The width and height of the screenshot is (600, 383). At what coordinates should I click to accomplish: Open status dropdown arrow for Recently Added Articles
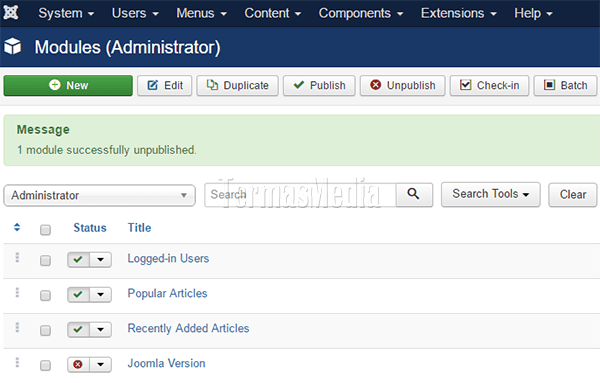click(101, 329)
